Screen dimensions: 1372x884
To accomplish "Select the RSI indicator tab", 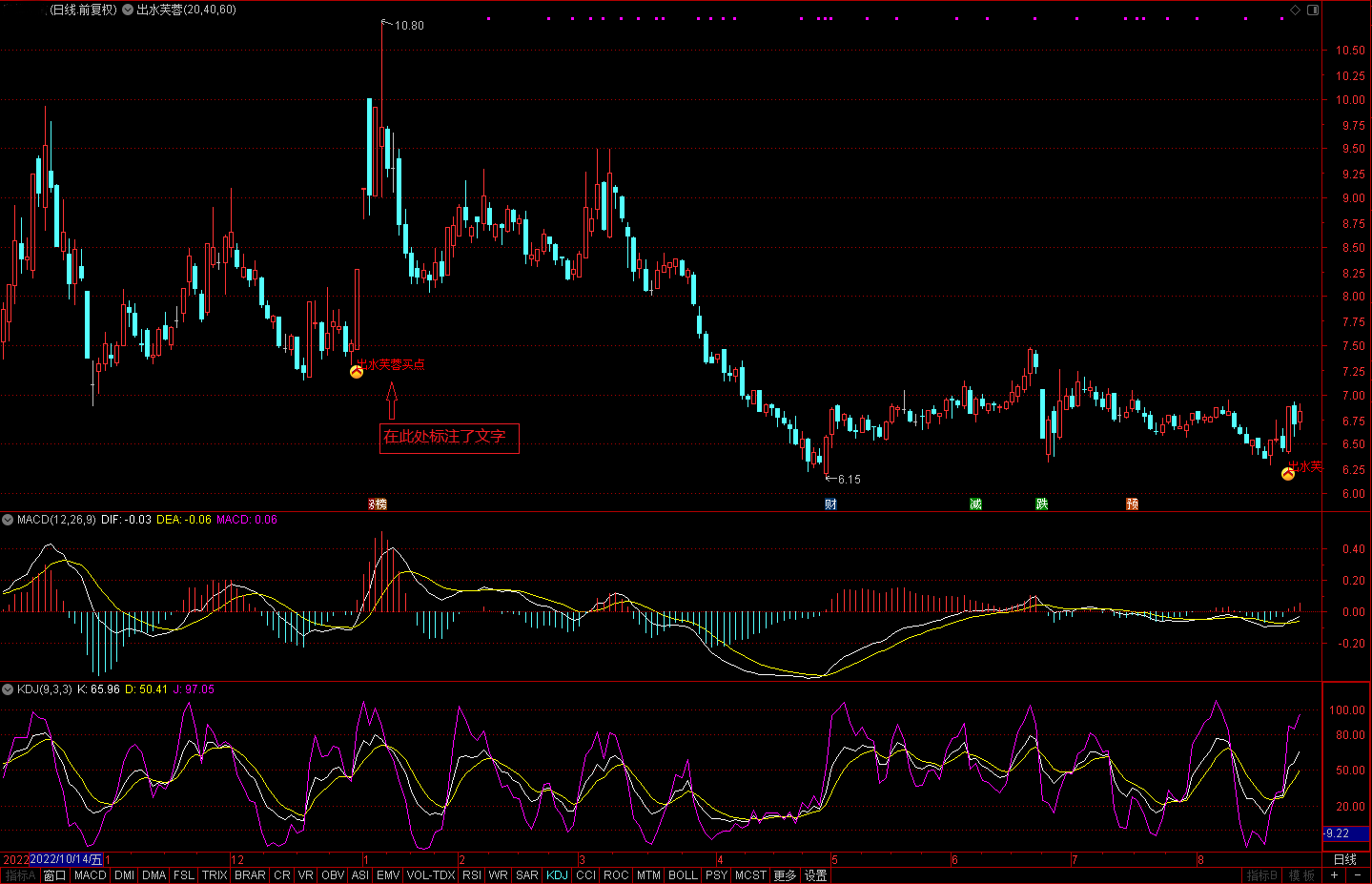I will coord(471,874).
